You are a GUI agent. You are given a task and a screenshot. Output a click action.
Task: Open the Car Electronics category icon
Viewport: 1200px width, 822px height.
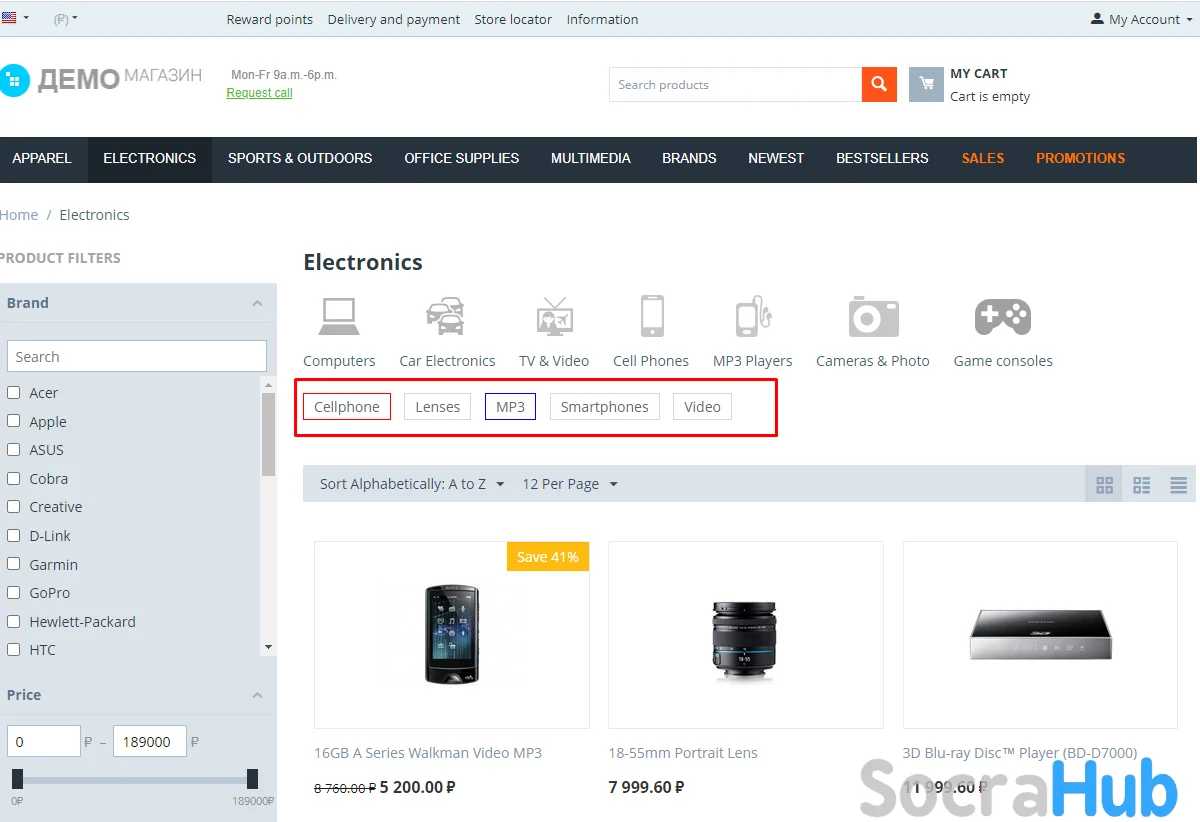pos(446,316)
